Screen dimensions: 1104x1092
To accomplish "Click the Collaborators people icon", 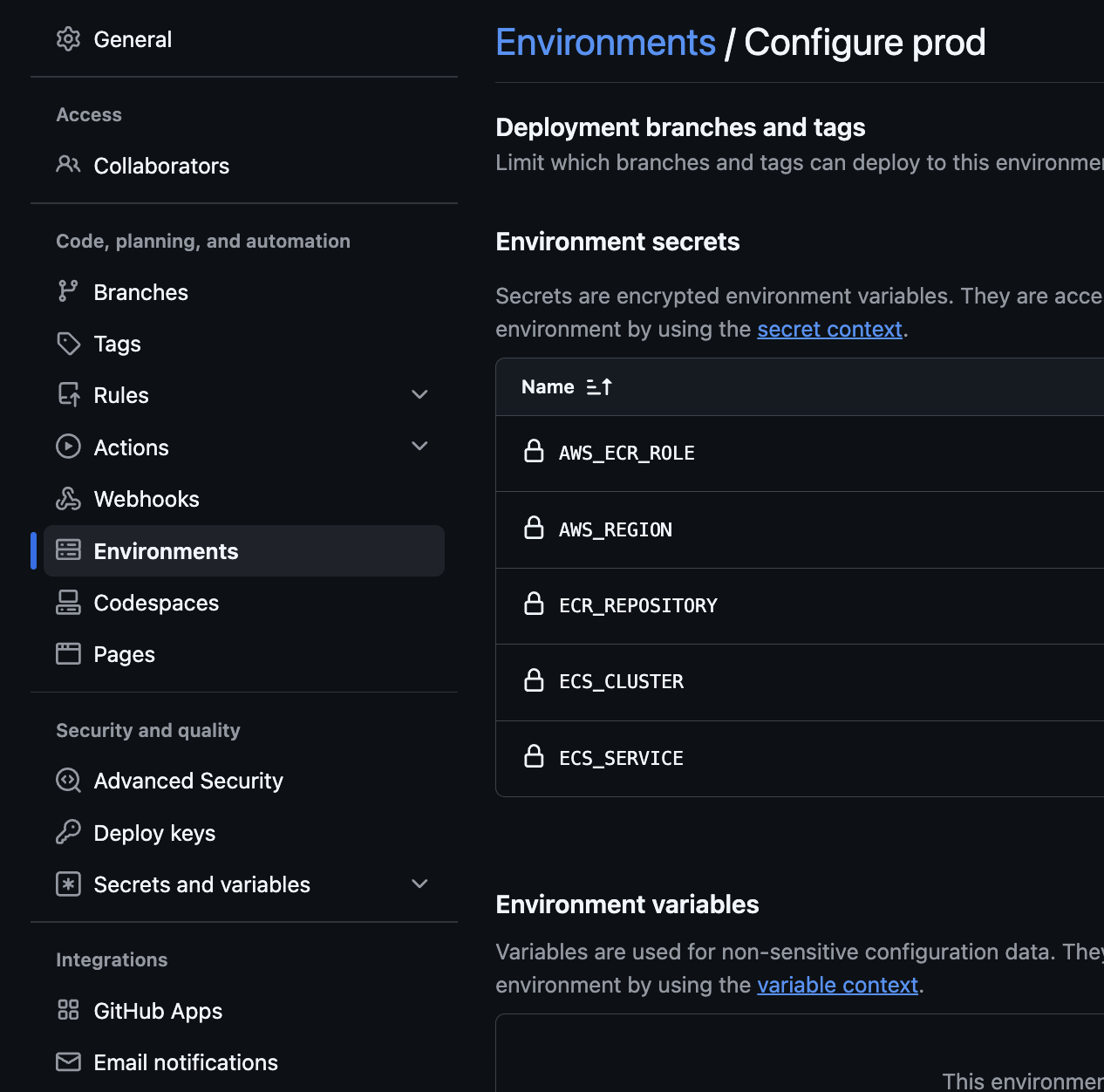I will click(68, 164).
